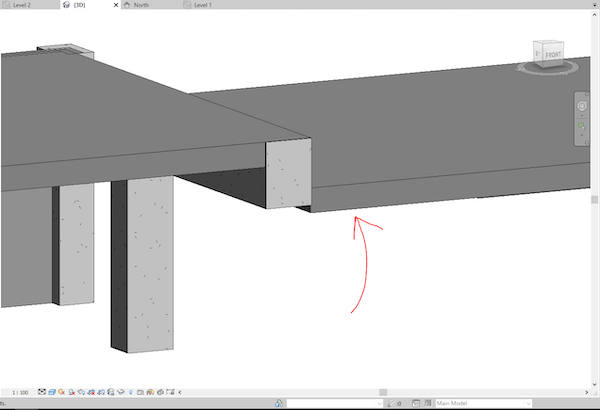Open Visual Style icon in view control bar

point(50,391)
